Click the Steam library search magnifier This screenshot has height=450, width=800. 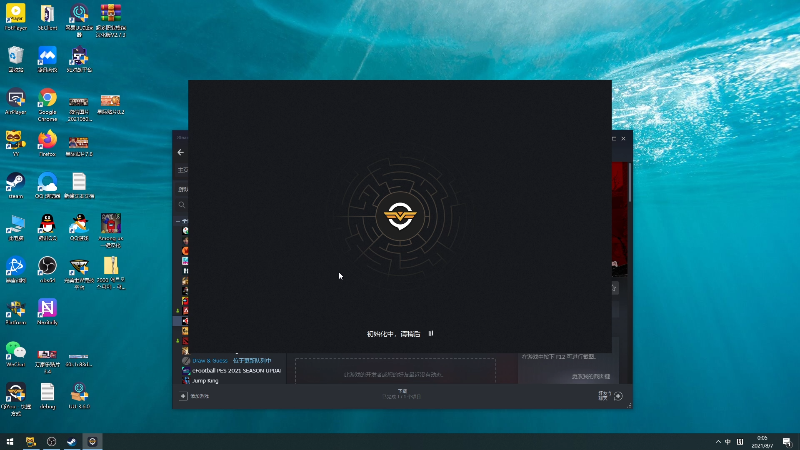pos(182,205)
